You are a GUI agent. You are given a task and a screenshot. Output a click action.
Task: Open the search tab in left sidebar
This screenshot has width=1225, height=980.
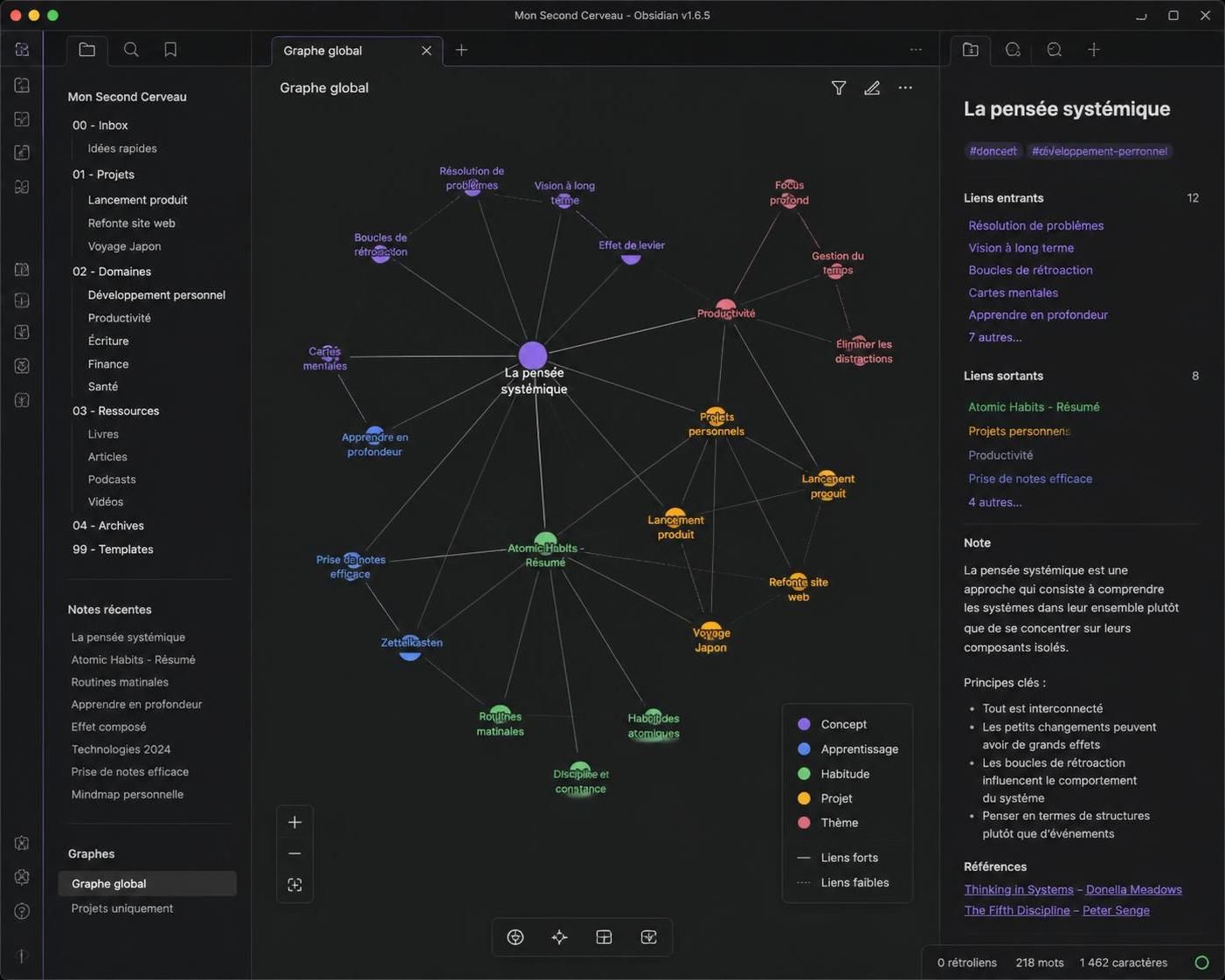131,50
